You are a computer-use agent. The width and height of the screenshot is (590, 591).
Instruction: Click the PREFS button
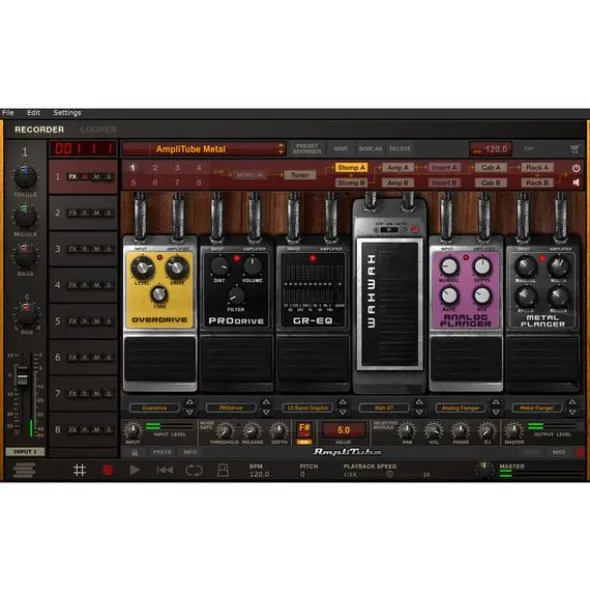(162, 452)
